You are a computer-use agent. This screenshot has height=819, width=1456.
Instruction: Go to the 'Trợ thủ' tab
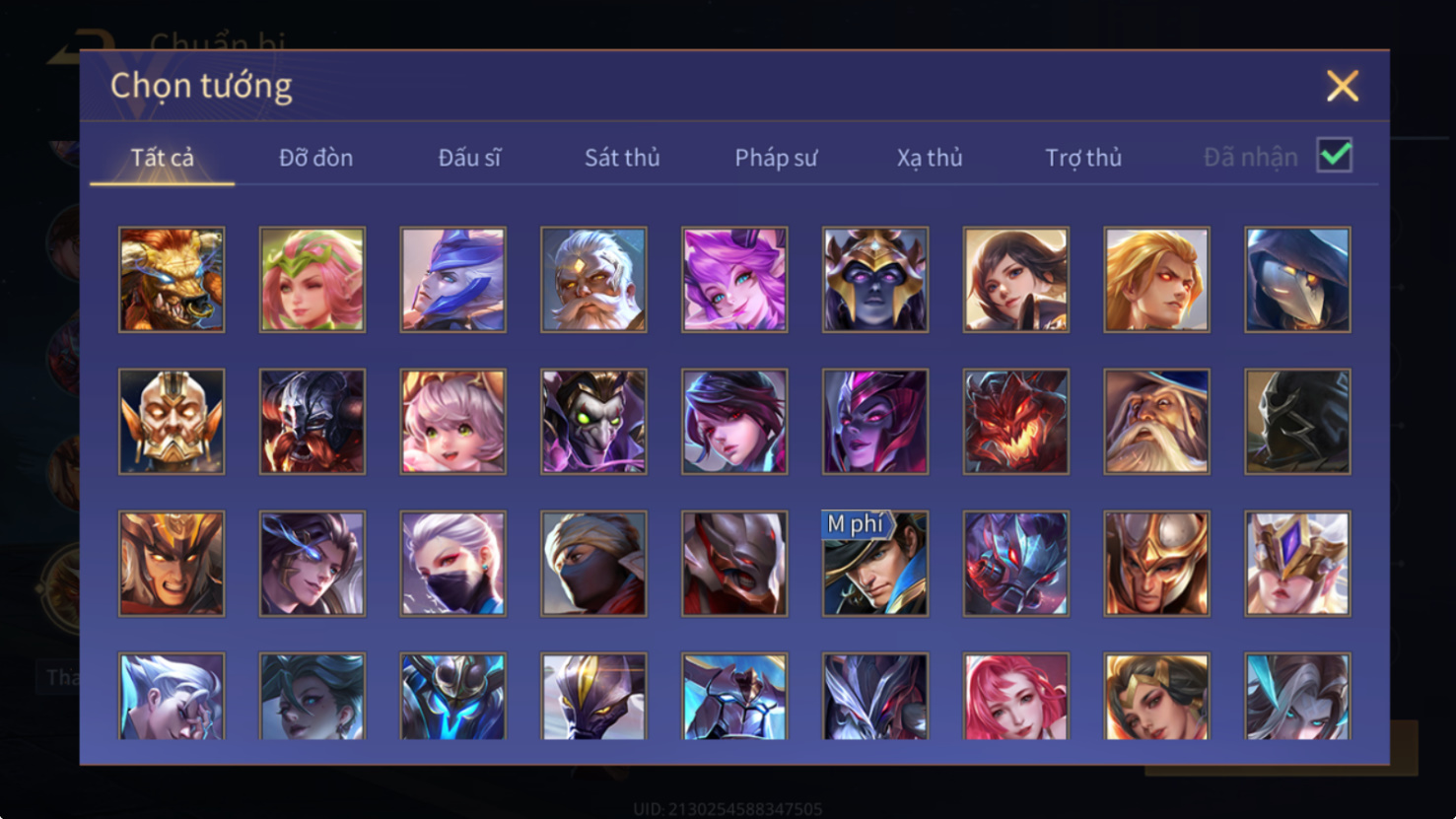coord(1083,158)
